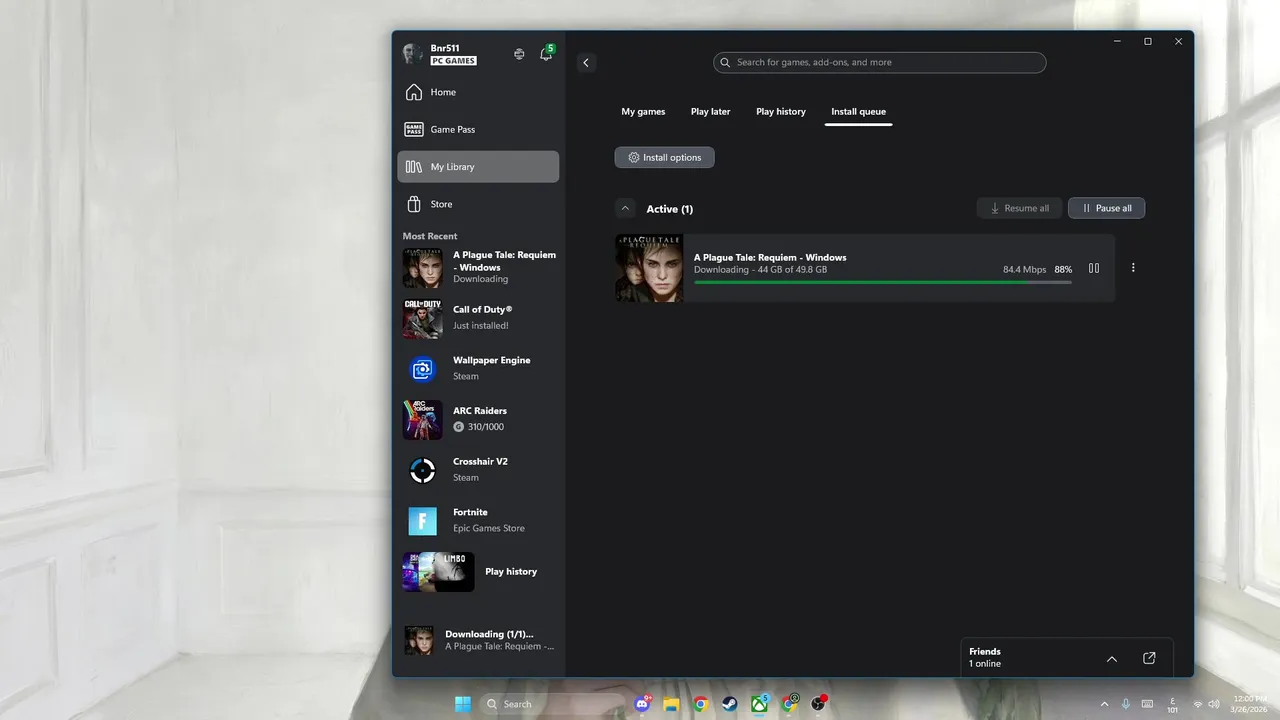Viewport: 1280px width, 720px height.
Task: Open Game Pass from sidebar
Action: coord(478,129)
